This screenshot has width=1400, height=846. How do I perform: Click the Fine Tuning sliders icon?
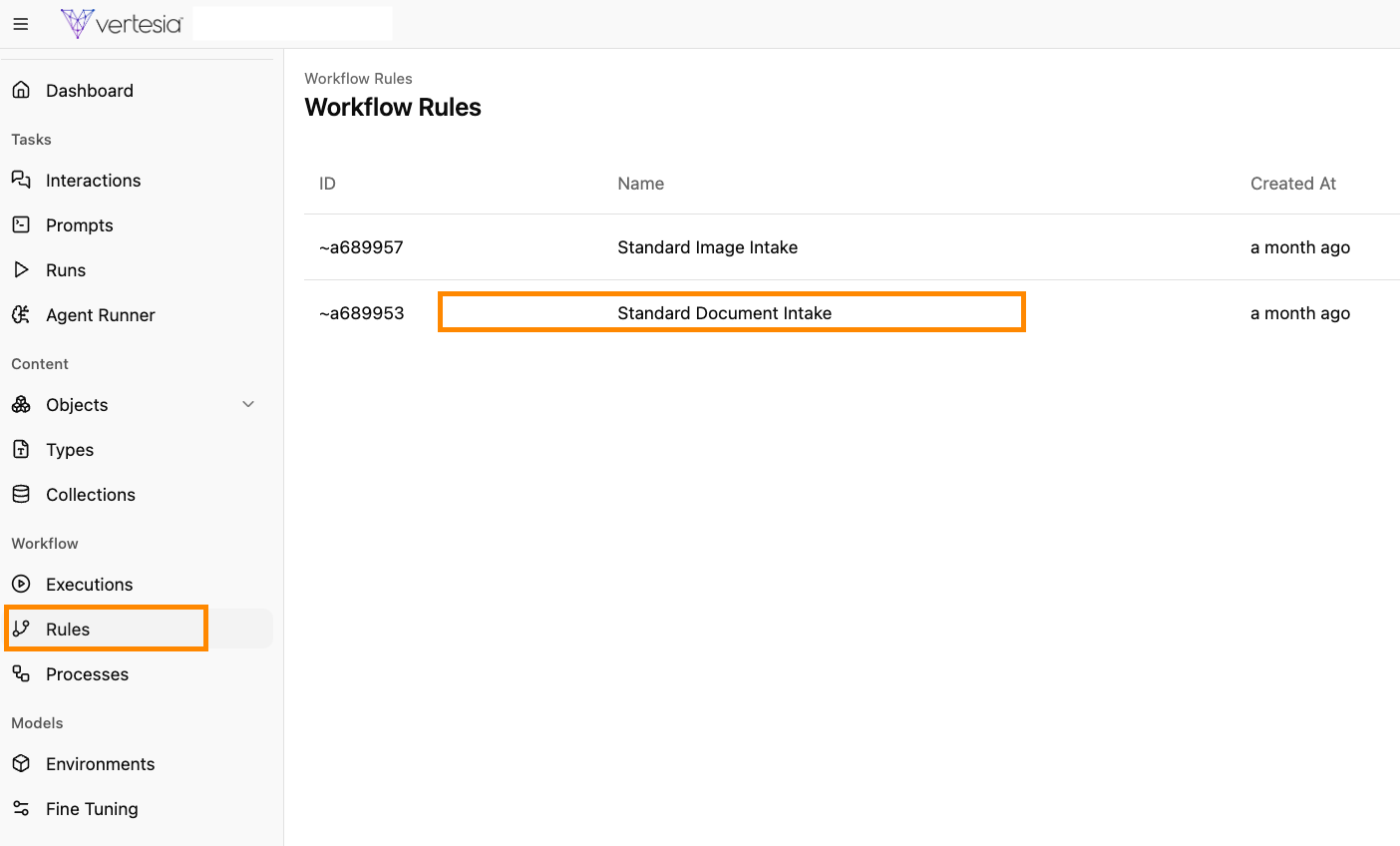21,808
